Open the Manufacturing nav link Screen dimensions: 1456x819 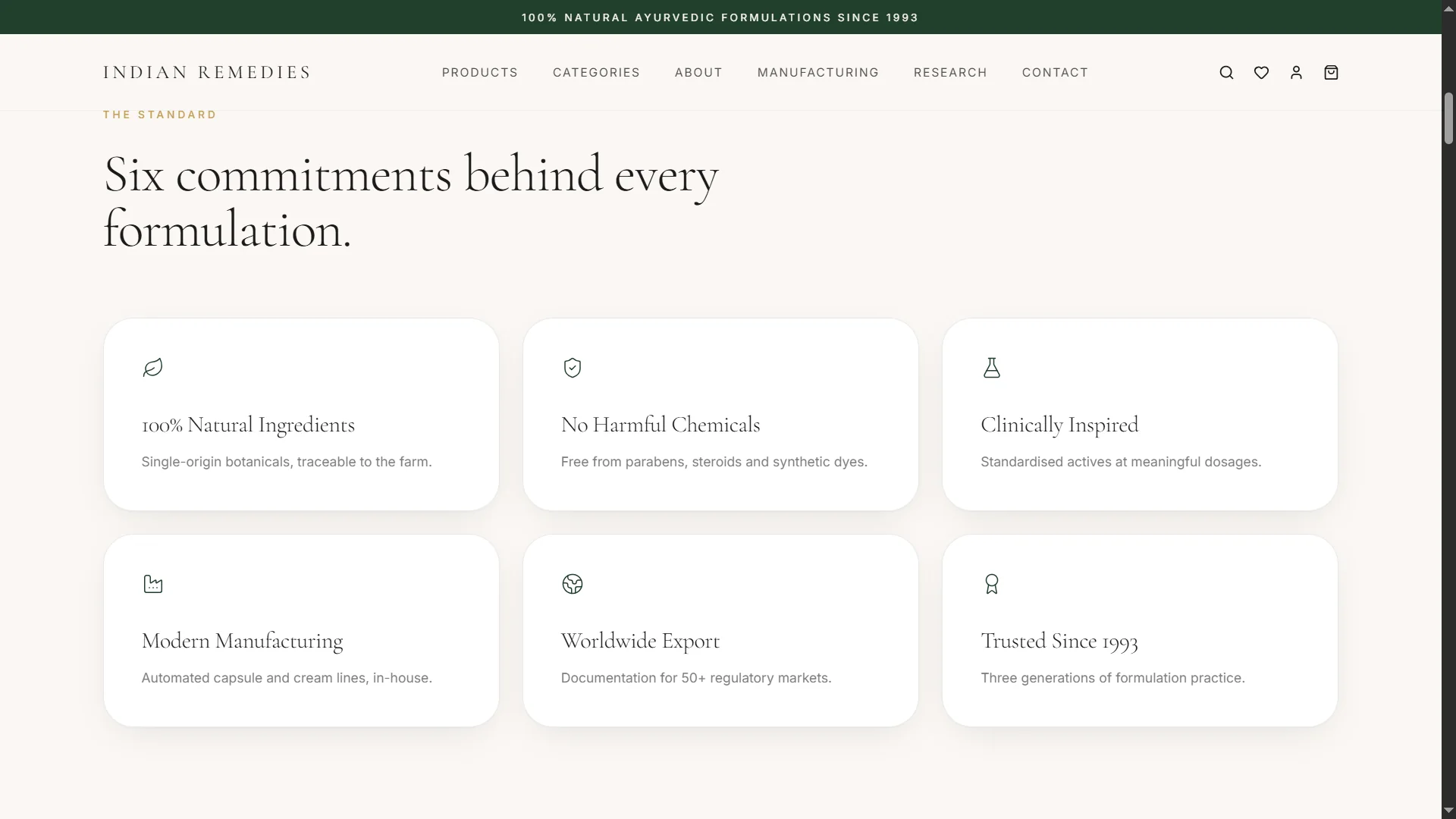(818, 73)
